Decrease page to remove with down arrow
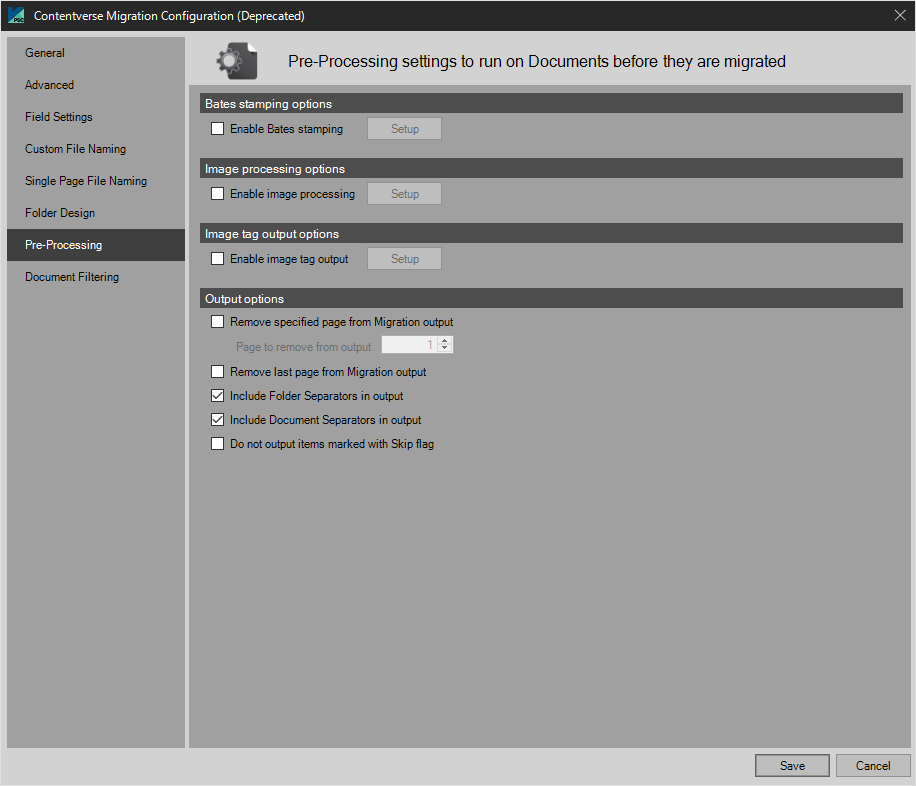 [x=445, y=349]
